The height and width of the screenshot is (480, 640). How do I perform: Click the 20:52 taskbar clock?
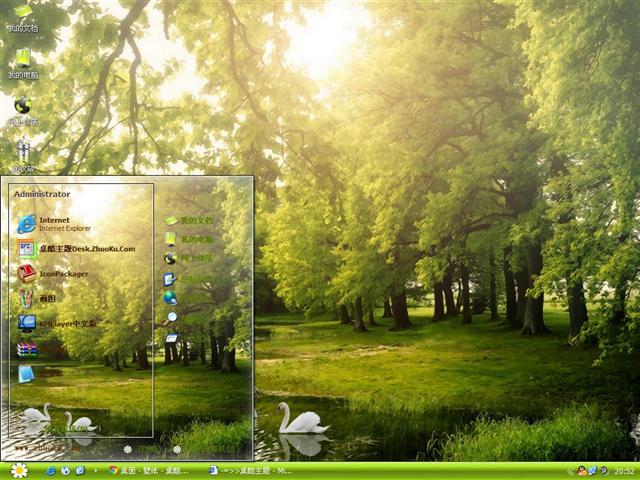(x=624, y=471)
